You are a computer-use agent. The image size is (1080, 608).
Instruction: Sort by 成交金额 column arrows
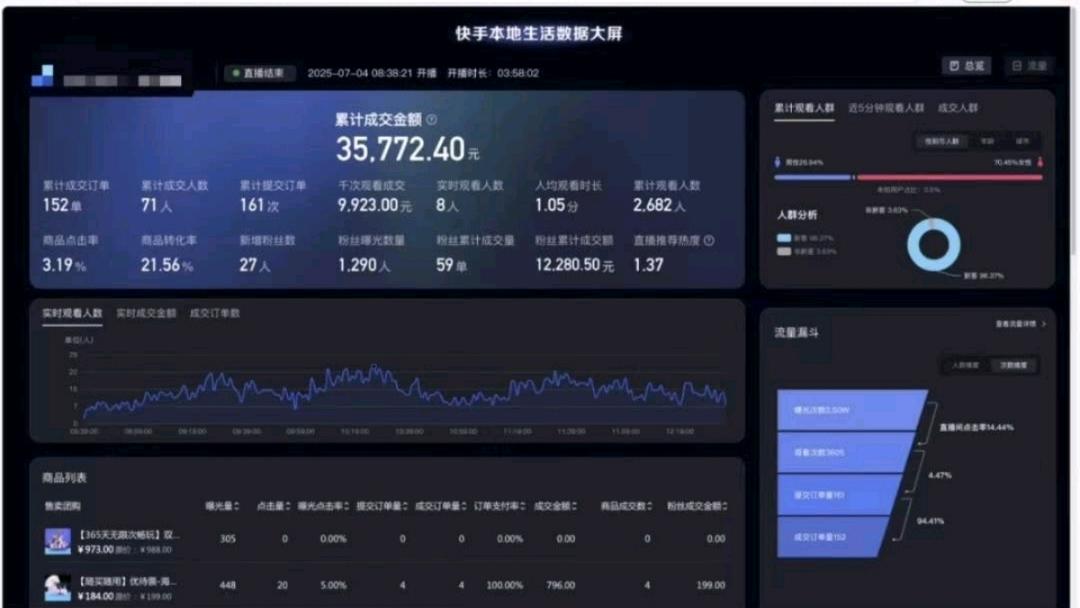[x=574, y=506]
